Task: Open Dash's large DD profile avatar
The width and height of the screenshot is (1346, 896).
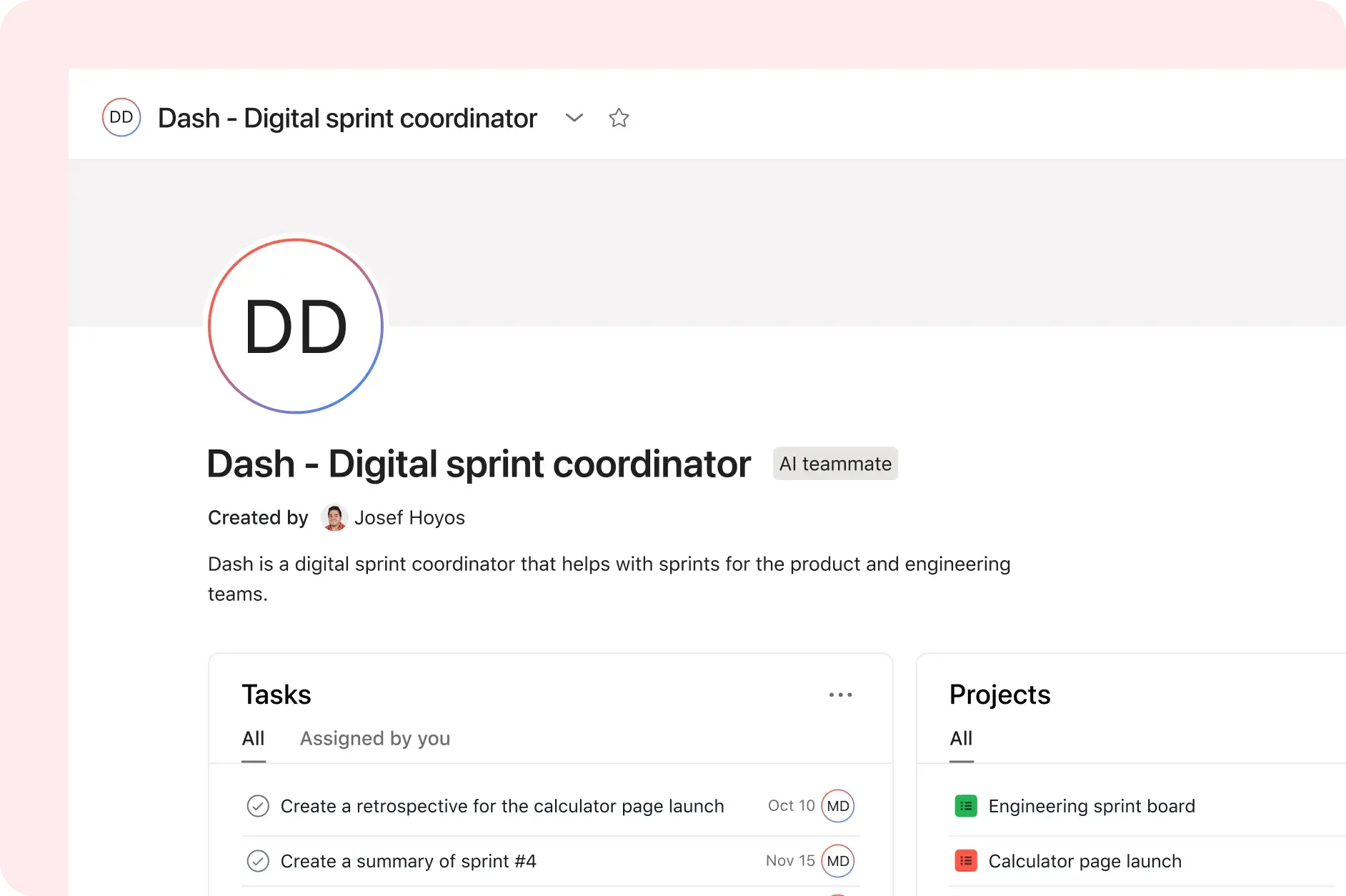Action: (295, 326)
